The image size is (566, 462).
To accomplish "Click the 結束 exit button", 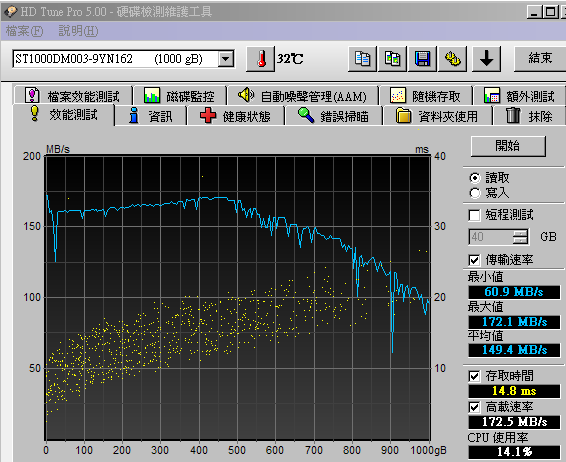I will point(540,59).
